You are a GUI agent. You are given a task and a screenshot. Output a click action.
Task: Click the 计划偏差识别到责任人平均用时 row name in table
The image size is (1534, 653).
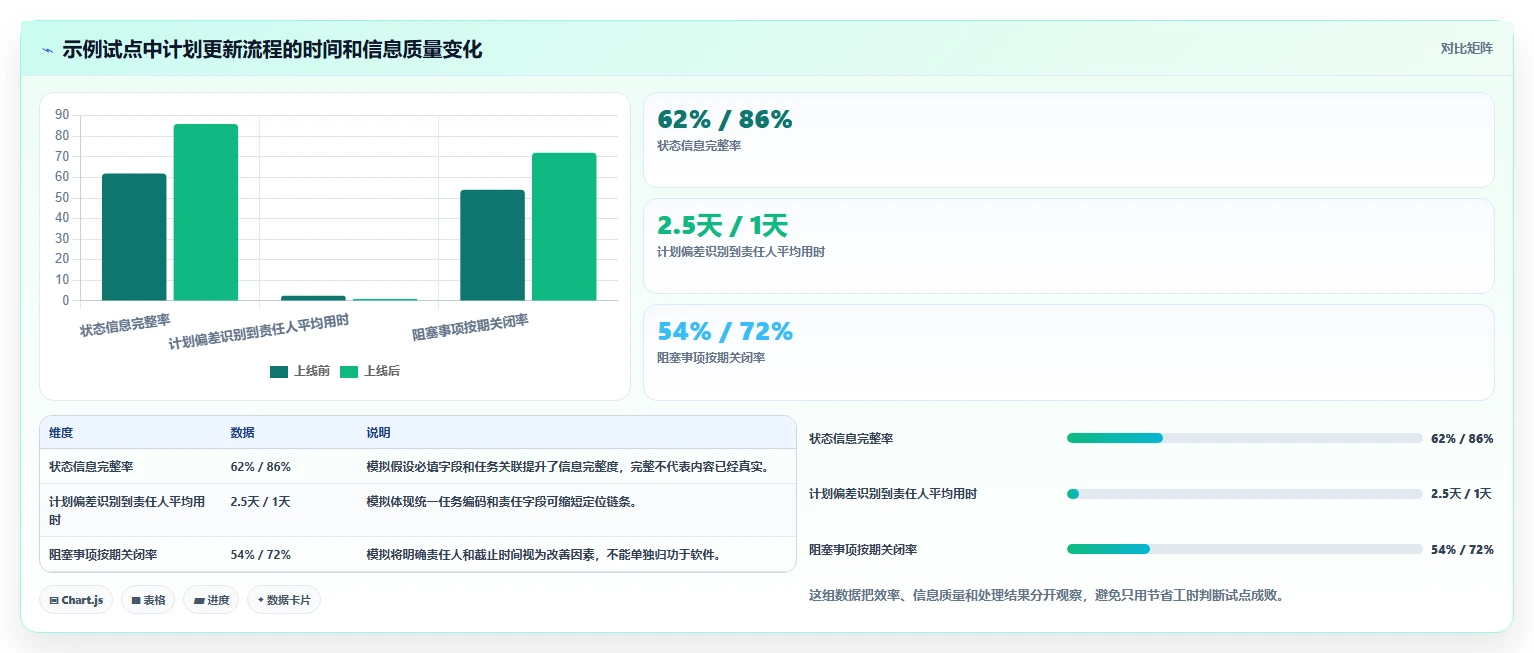128,511
